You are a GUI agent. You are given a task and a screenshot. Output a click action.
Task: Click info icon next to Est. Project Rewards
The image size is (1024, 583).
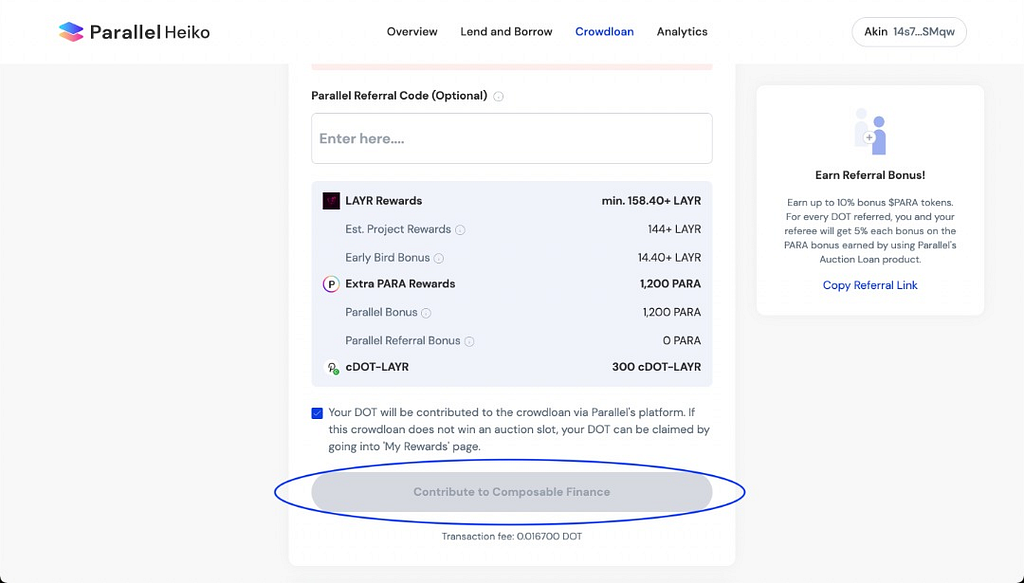460,230
